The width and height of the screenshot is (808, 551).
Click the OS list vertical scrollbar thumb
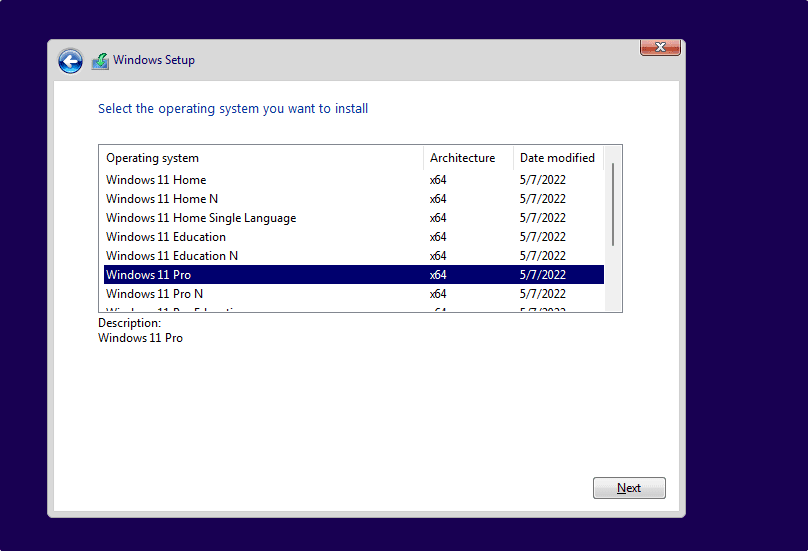pyautogui.click(x=613, y=205)
